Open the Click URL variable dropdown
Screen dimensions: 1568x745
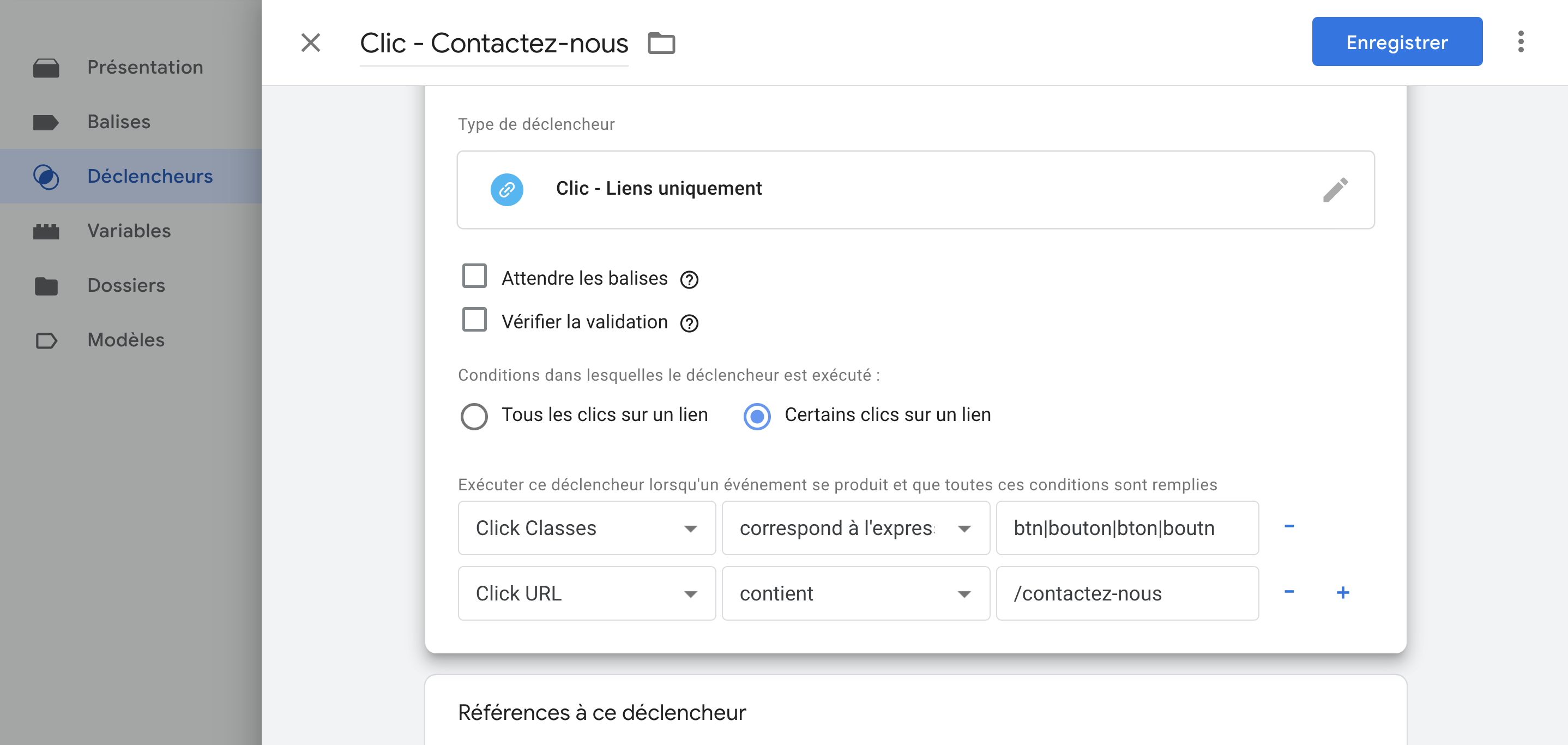click(x=587, y=593)
